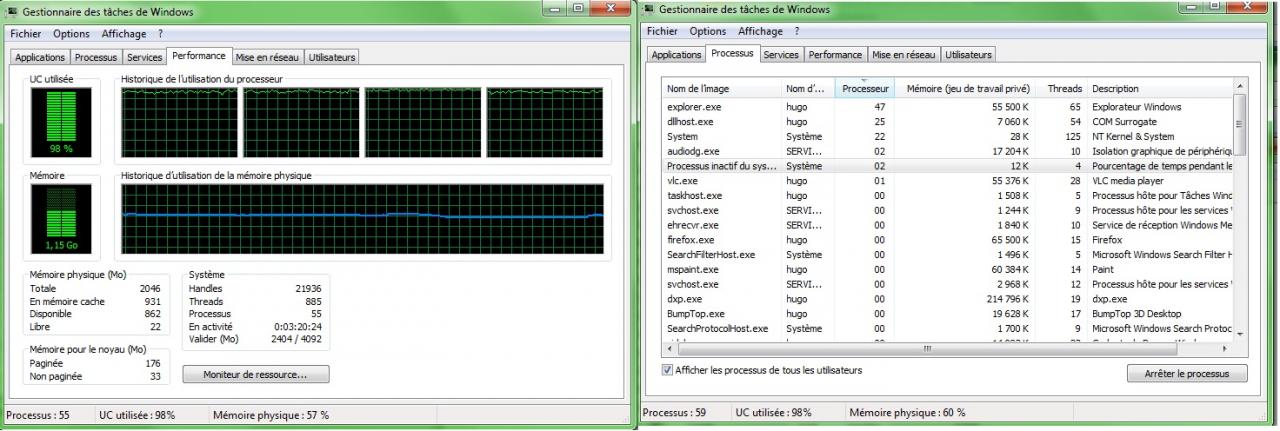Switch to Services tab in performance-graphs window
1280x431 pixels.
pos(145,58)
